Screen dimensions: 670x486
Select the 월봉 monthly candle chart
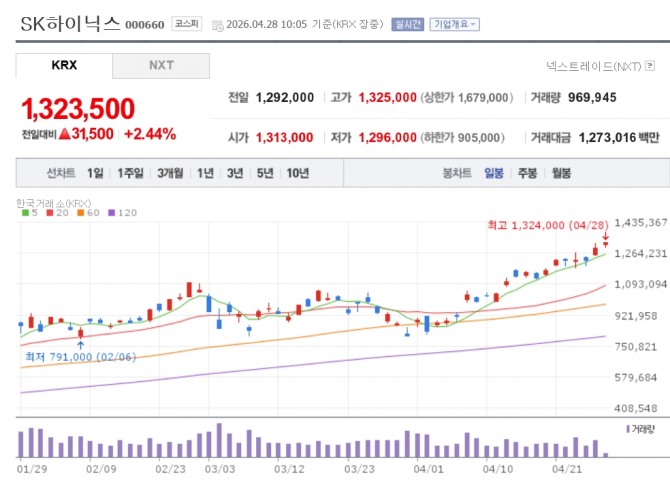click(x=561, y=173)
